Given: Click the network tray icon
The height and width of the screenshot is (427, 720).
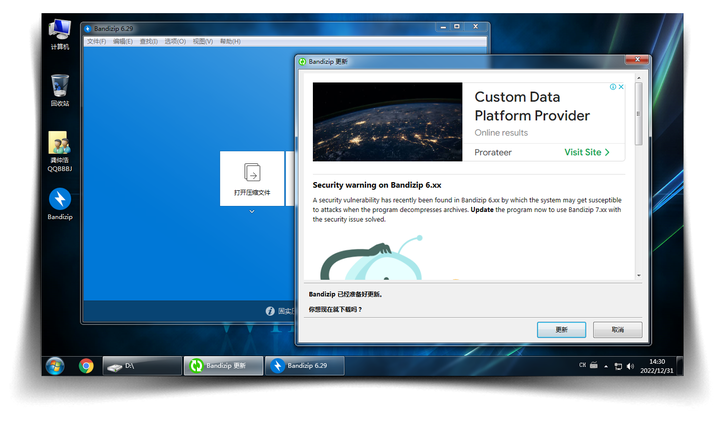Looking at the screenshot, I should (618, 366).
